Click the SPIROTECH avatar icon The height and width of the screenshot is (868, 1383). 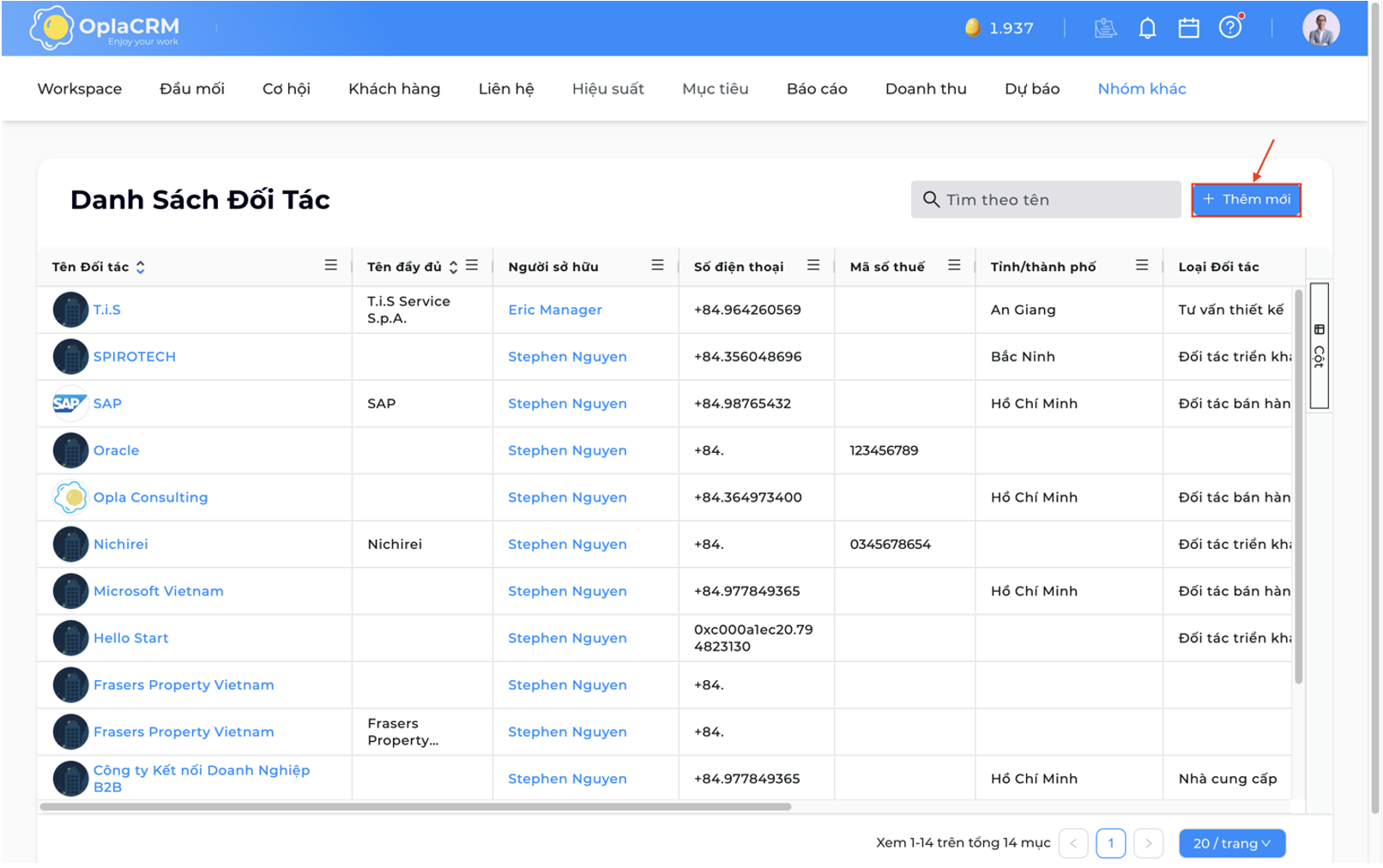(70, 357)
